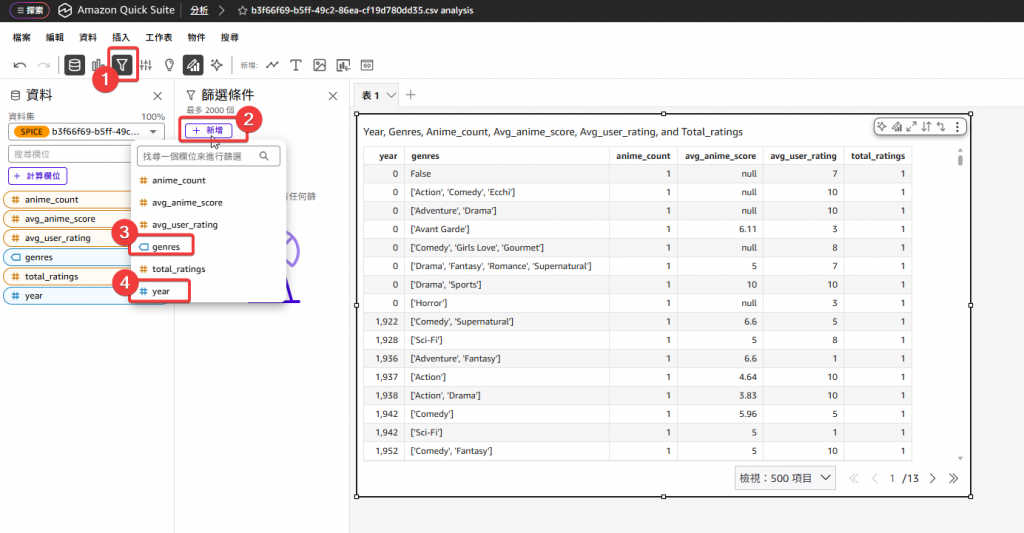Open the 檢視：500 項目 page size dropdown
Screen dimensions: 1024x533
(x=784, y=478)
